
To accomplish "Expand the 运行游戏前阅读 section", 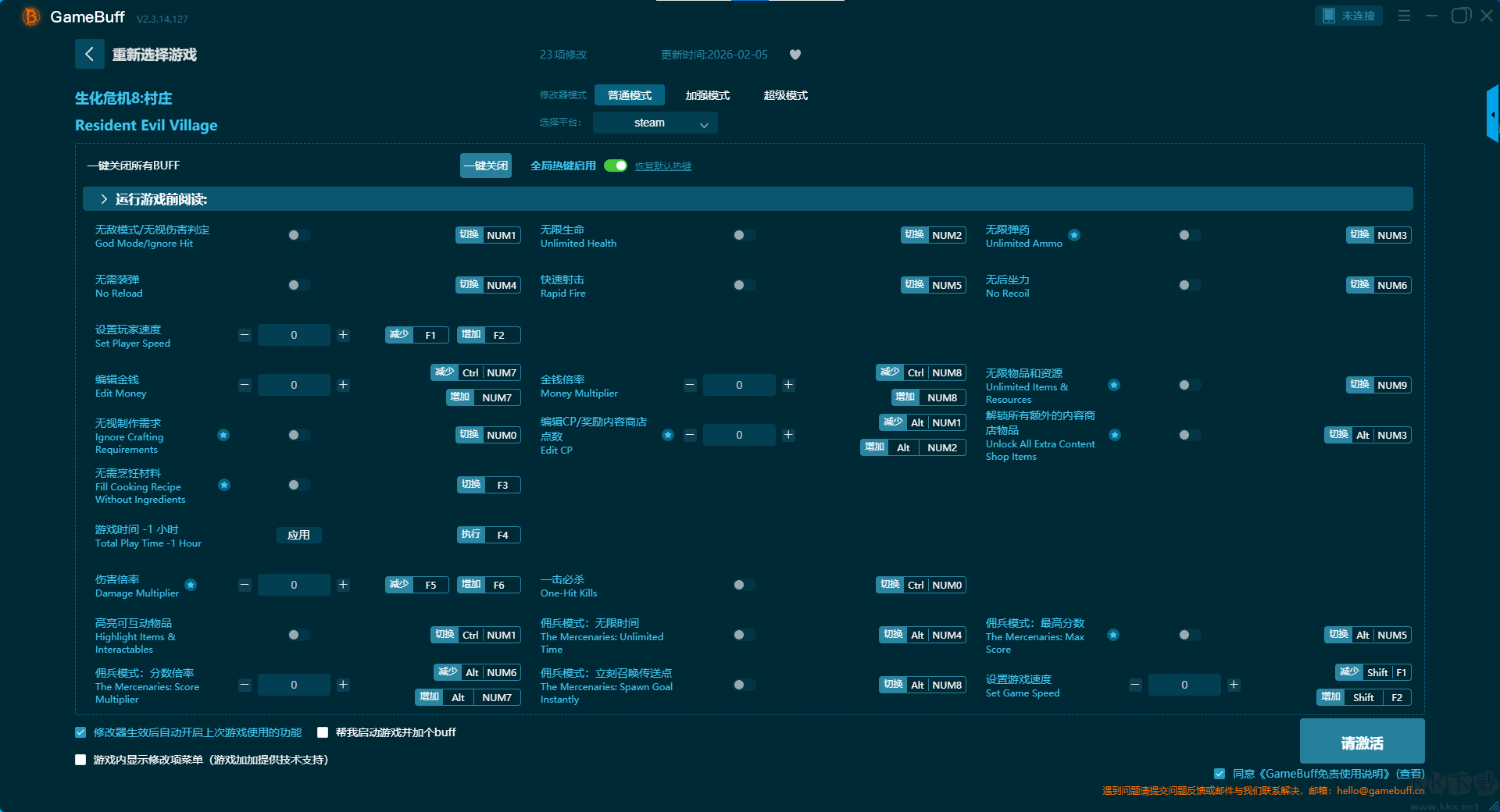I will [104, 199].
